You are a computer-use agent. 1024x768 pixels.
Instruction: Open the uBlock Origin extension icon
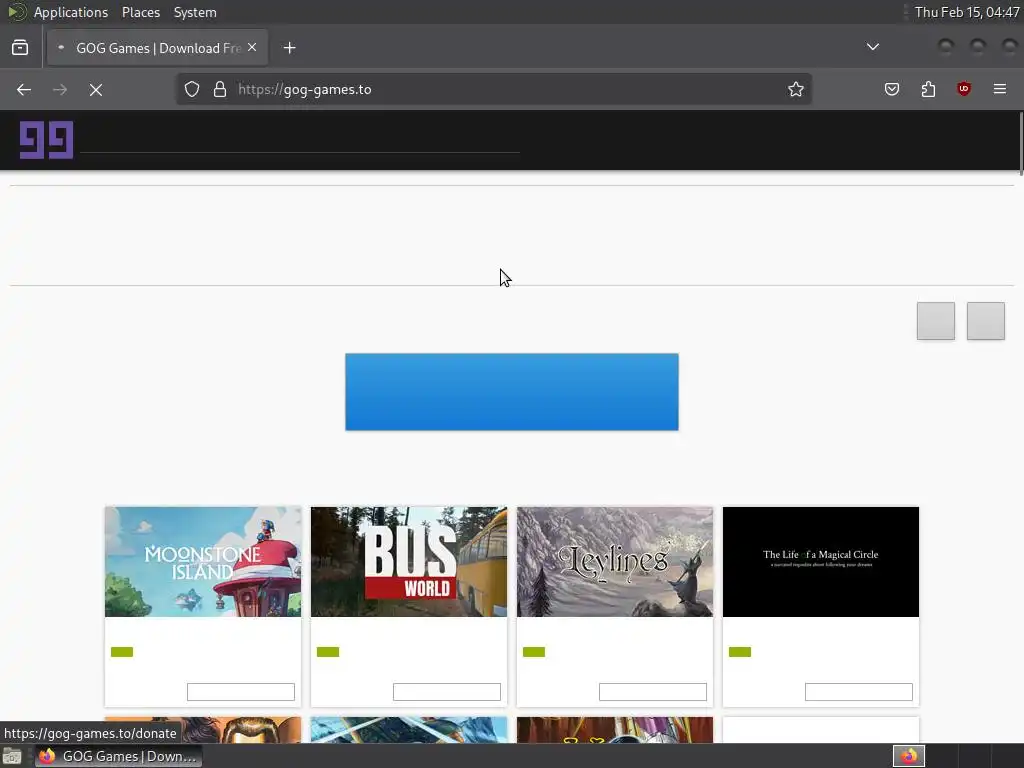tap(963, 89)
